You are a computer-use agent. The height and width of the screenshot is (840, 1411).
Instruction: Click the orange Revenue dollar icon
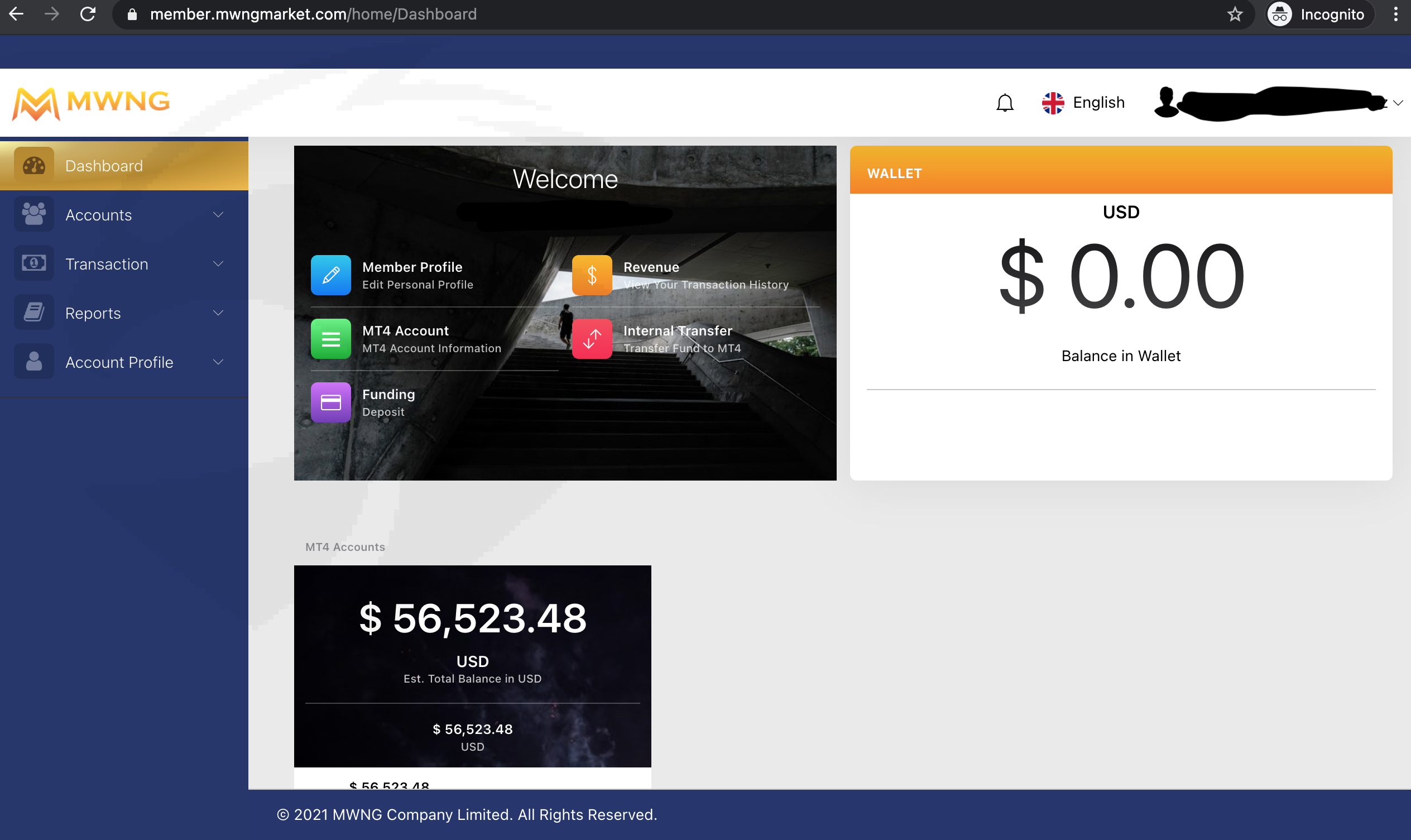[x=592, y=275]
